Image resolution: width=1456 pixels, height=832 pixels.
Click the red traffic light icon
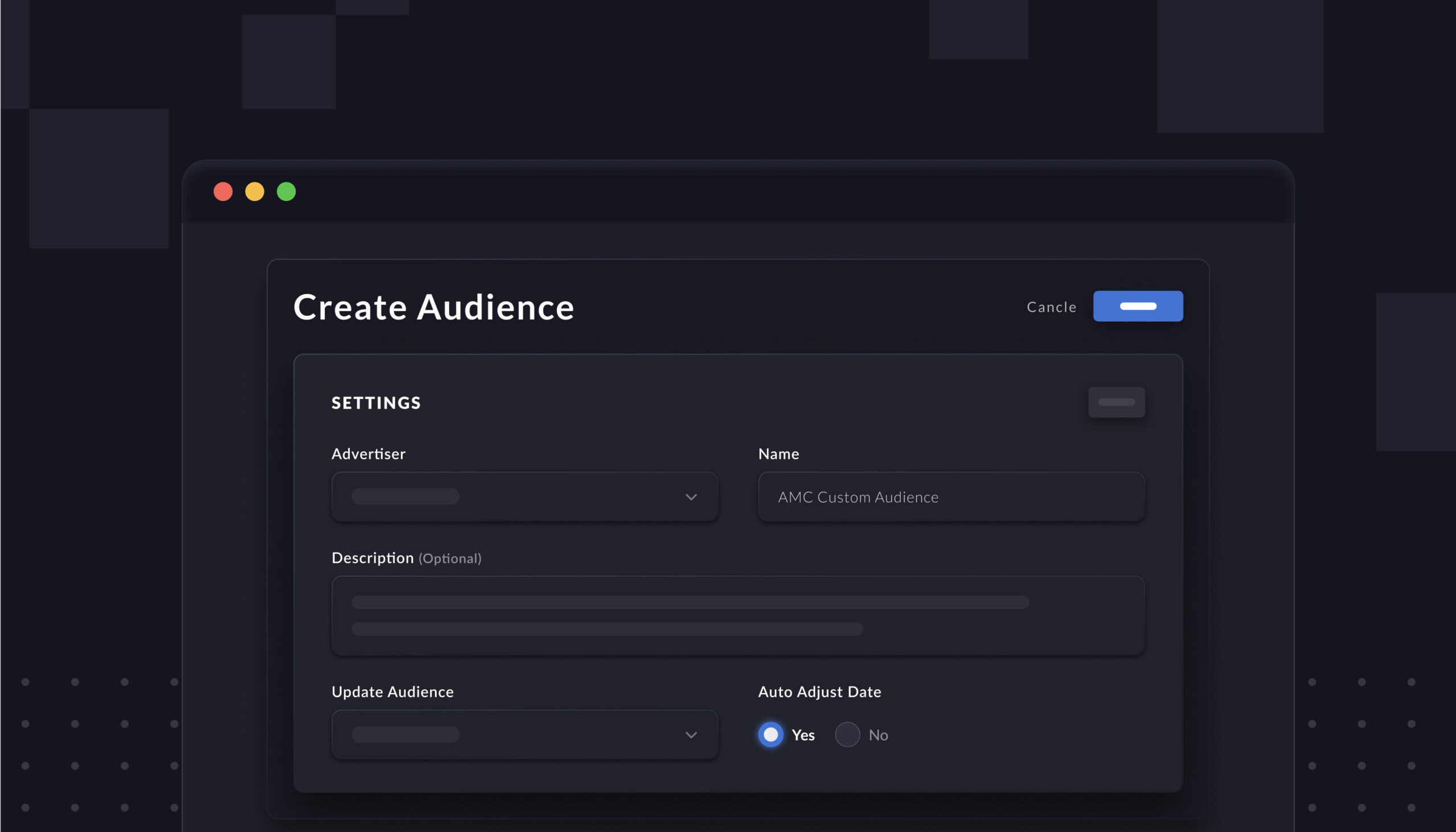point(223,191)
